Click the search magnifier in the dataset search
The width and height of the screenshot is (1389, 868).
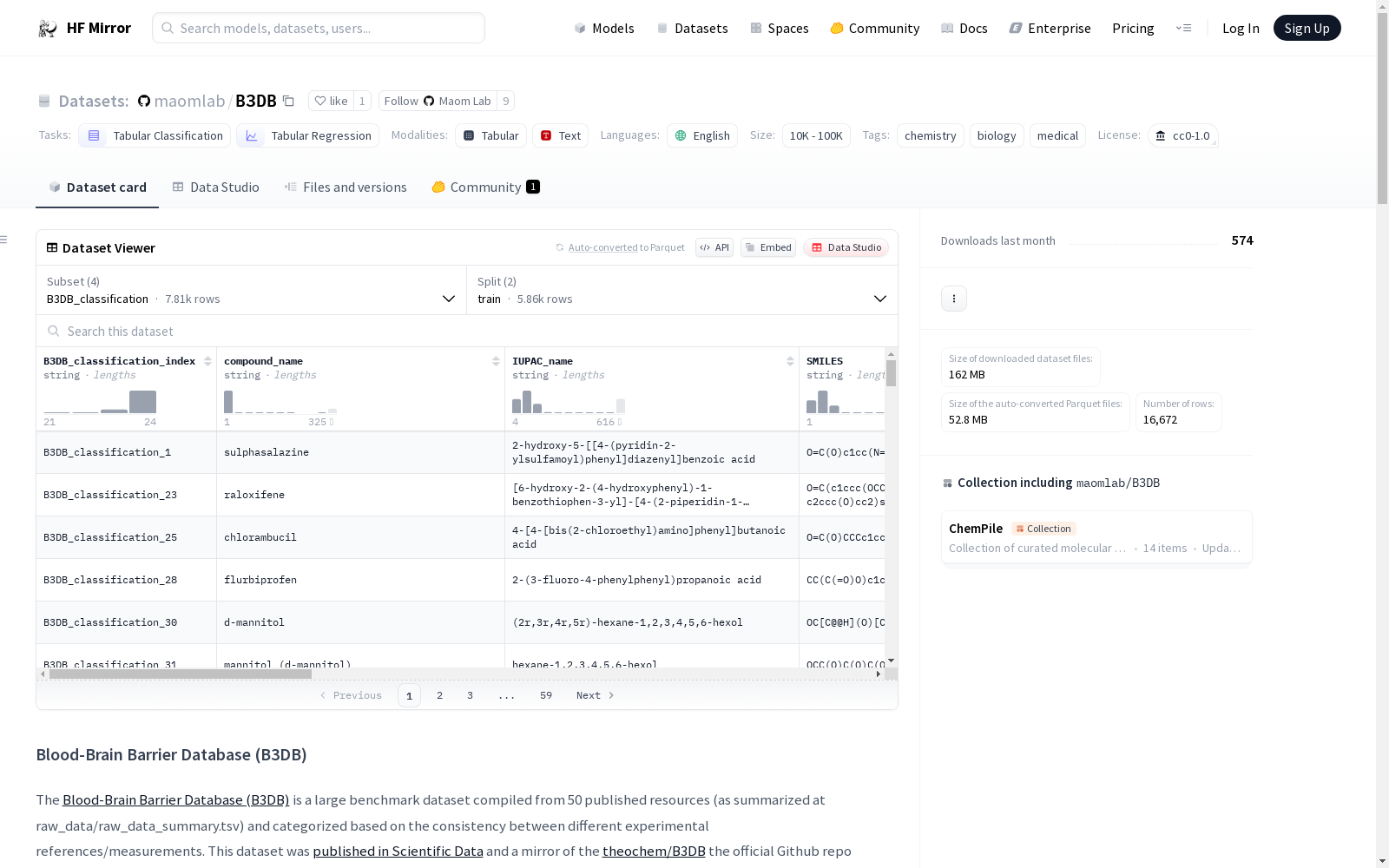pyautogui.click(x=54, y=332)
